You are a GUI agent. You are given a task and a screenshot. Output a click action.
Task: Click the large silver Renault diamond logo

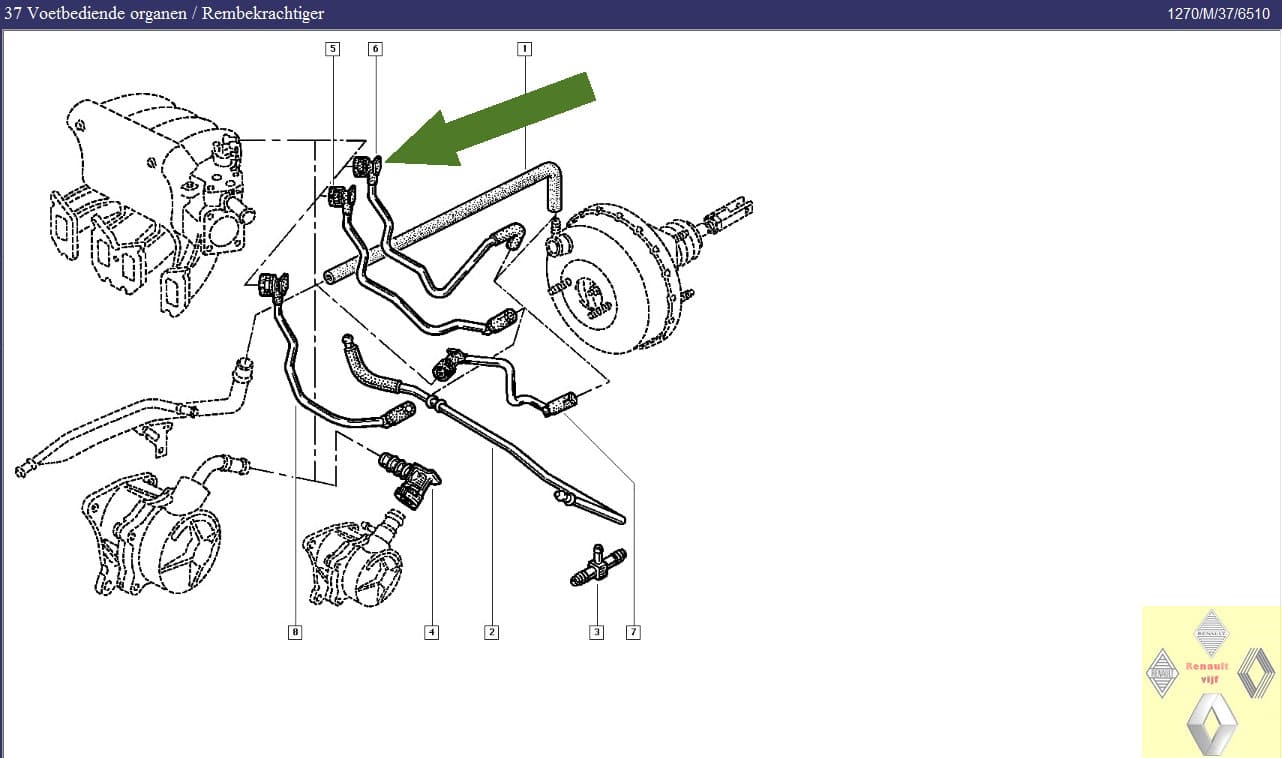pyautogui.click(x=1211, y=724)
